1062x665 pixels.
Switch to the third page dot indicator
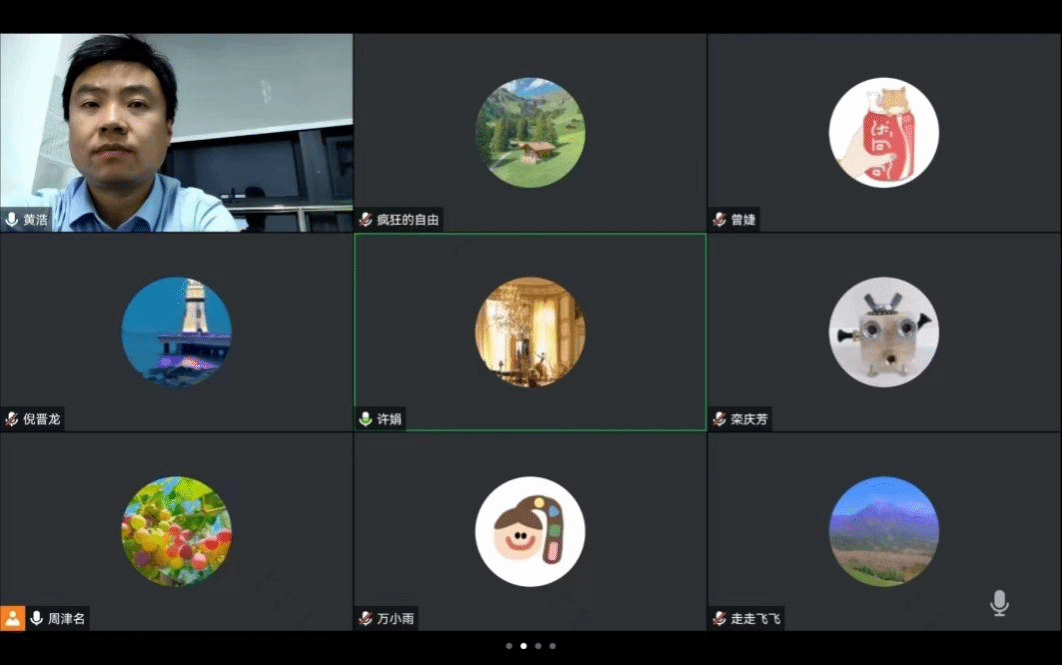coord(538,646)
